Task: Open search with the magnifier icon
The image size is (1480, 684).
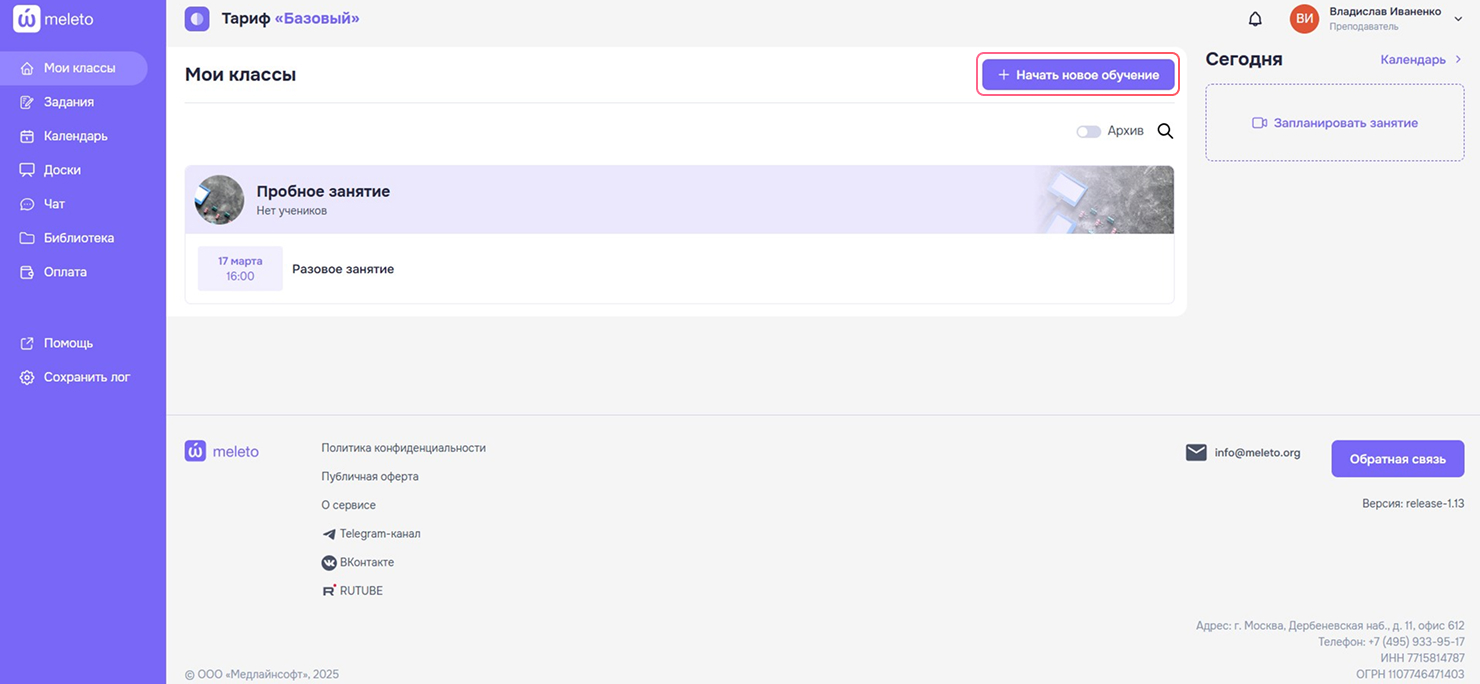Action: (x=1165, y=131)
